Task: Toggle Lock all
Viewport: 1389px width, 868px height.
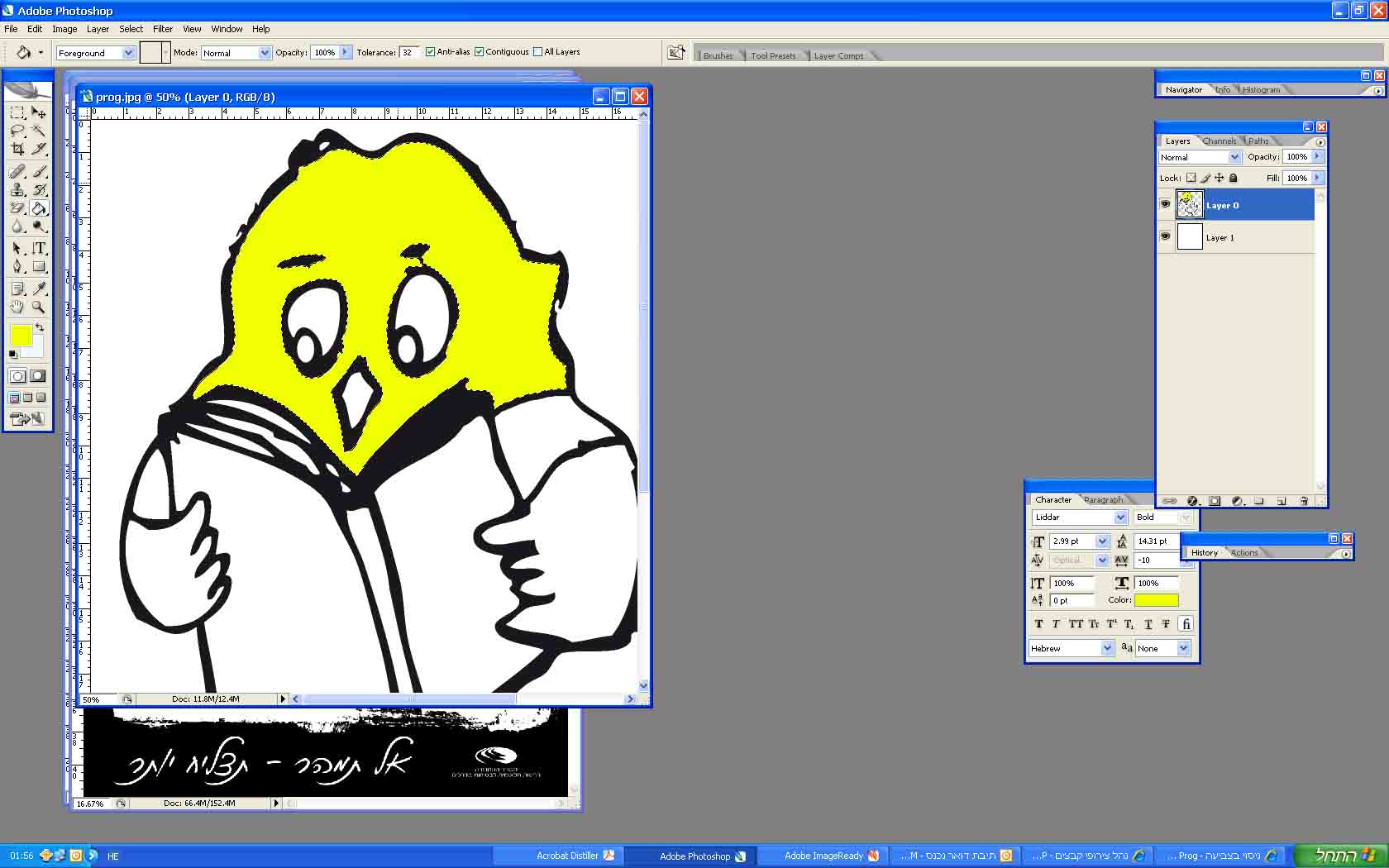Action: pos(1234,178)
